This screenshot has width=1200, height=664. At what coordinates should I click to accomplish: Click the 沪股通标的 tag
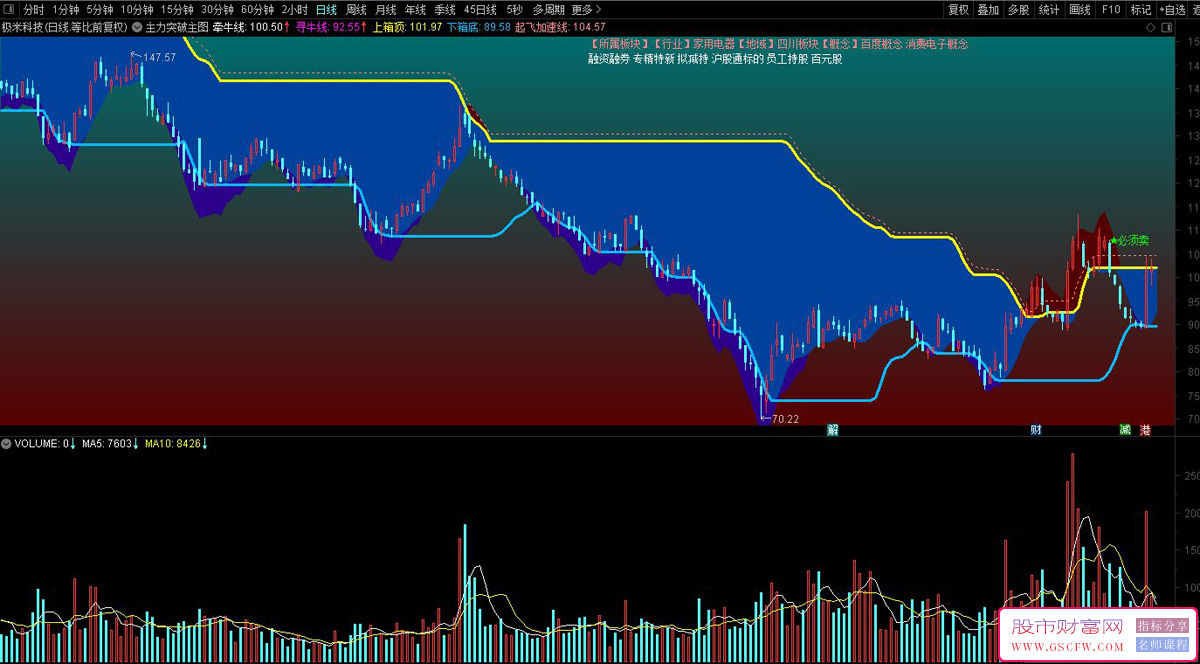pos(738,59)
